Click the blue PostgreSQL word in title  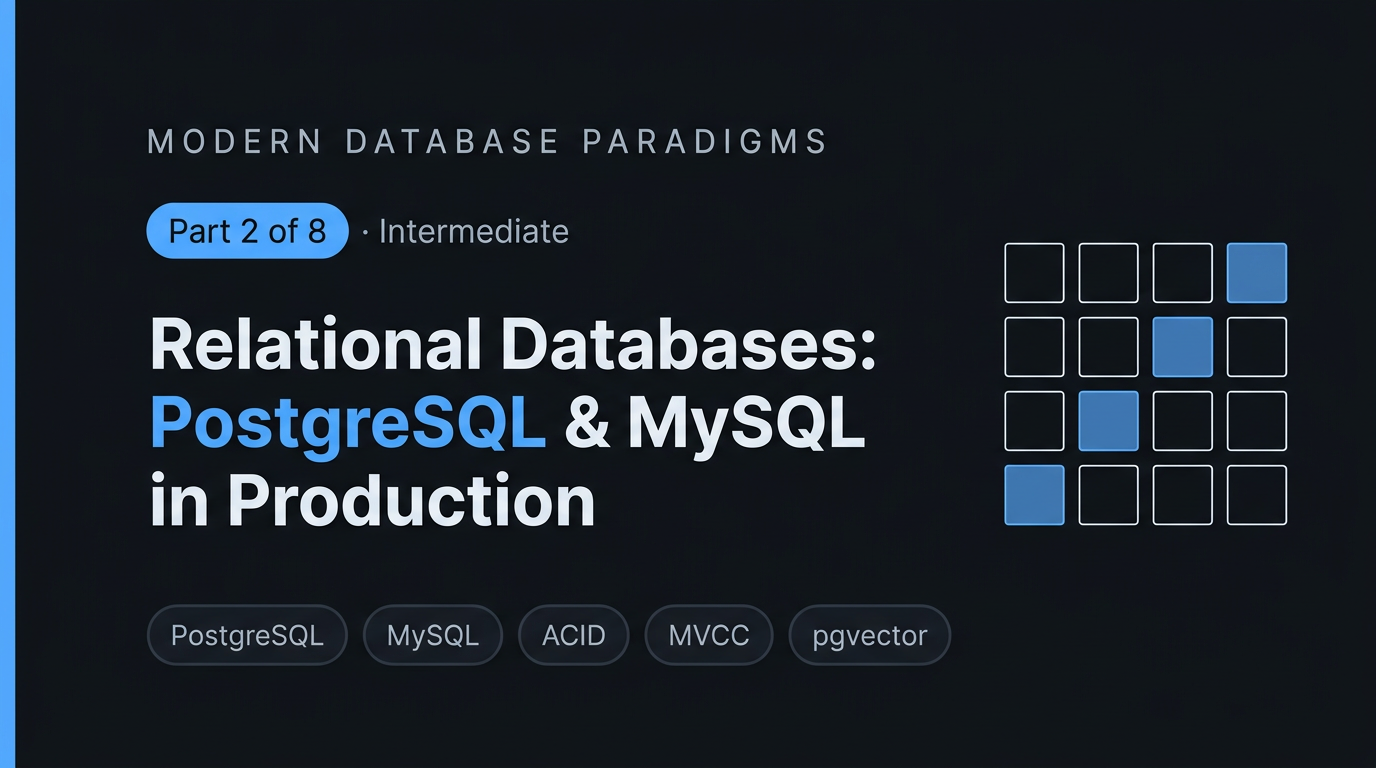tap(348, 425)
